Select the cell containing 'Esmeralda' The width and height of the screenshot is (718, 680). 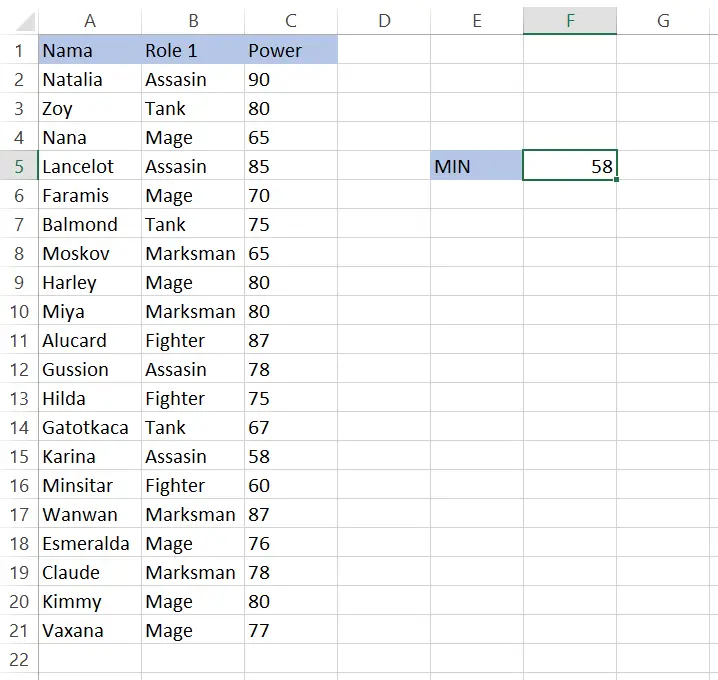90,543
